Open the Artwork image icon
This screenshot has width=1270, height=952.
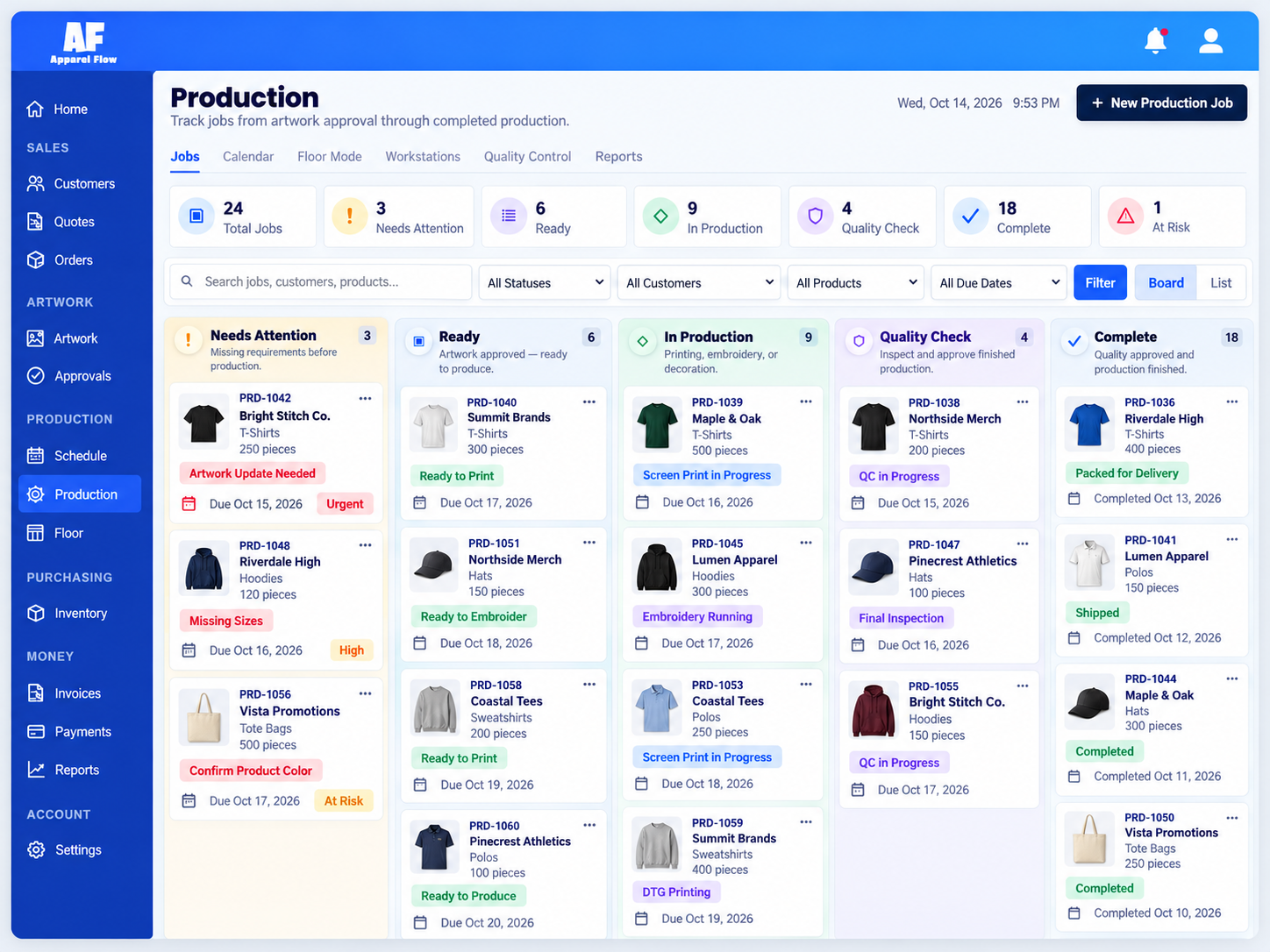(35, 338)
